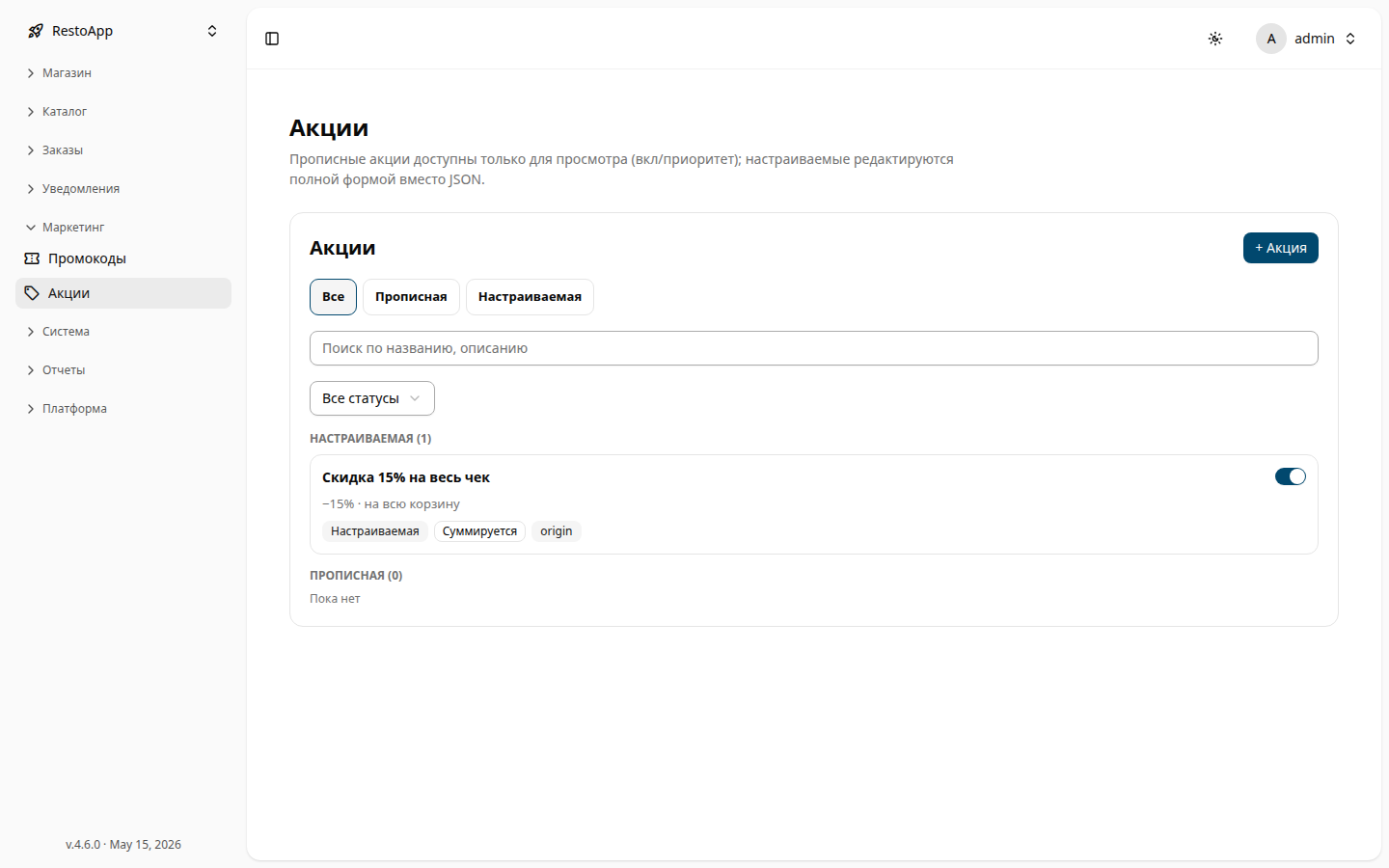
Task: Open the Скидка 15% на весь чек promotion
Action: click(x=406, y=477)
